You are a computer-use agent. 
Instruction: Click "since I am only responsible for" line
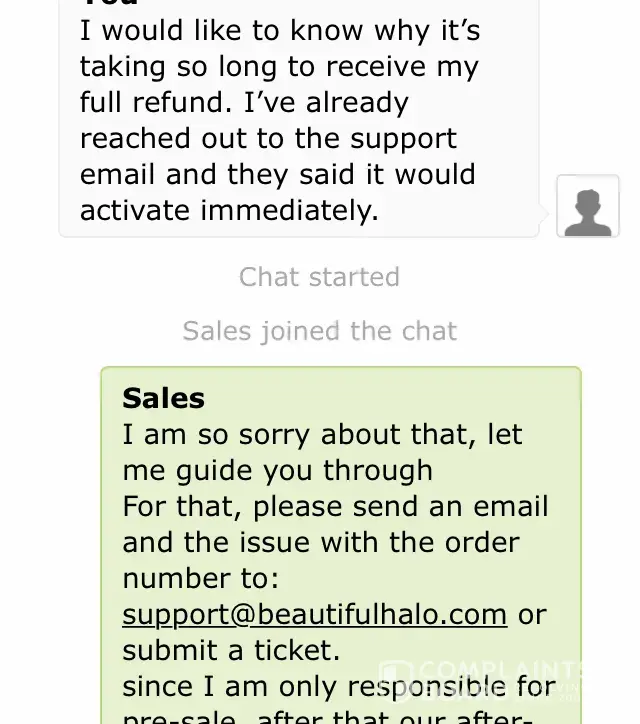coord(339,686)
